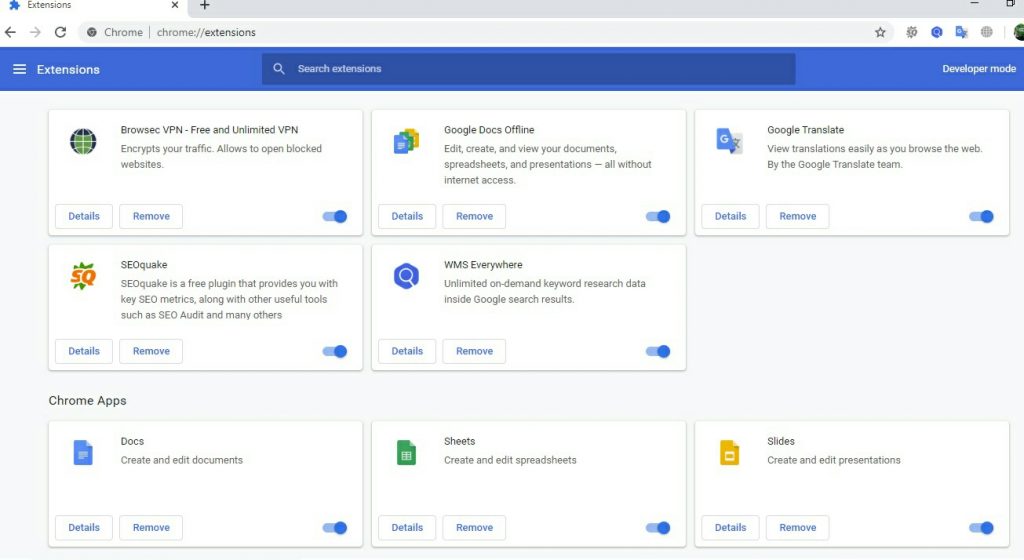Close the Extensions tab

174,5
